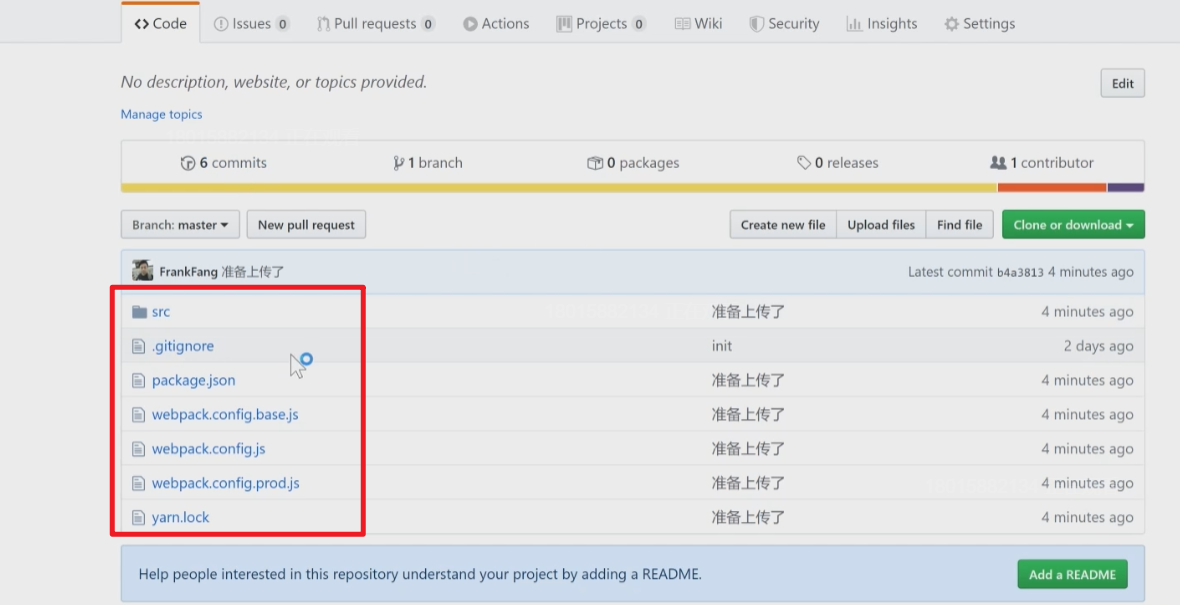This screenshot has width=1180, height=605.
Task: View the 6 commits history
Action: click(224, 163)
